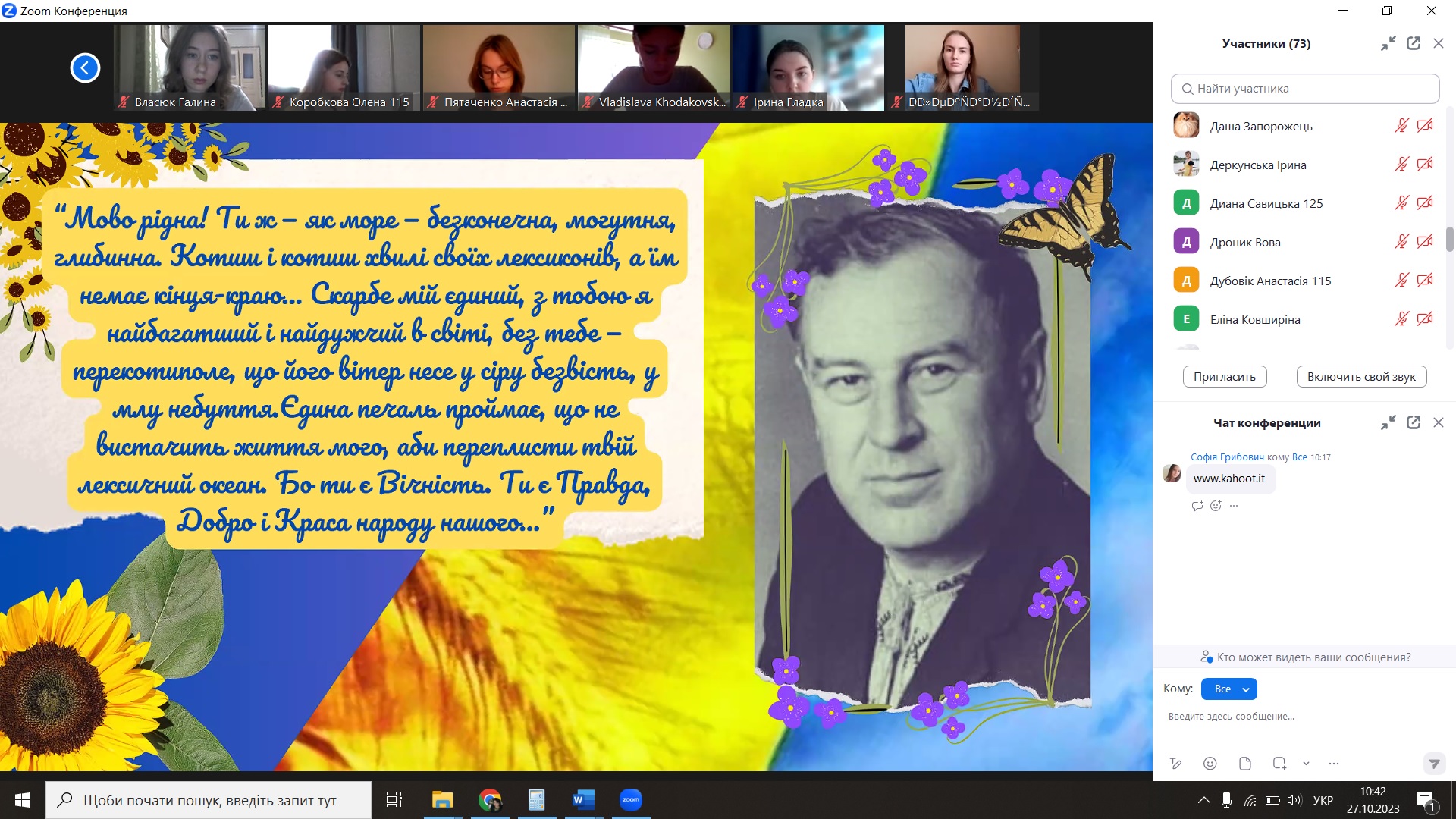Click the participants list scrollbar
This screenshot has width=1456, height=819.
pyautogui.click(x=1450, y=239)
